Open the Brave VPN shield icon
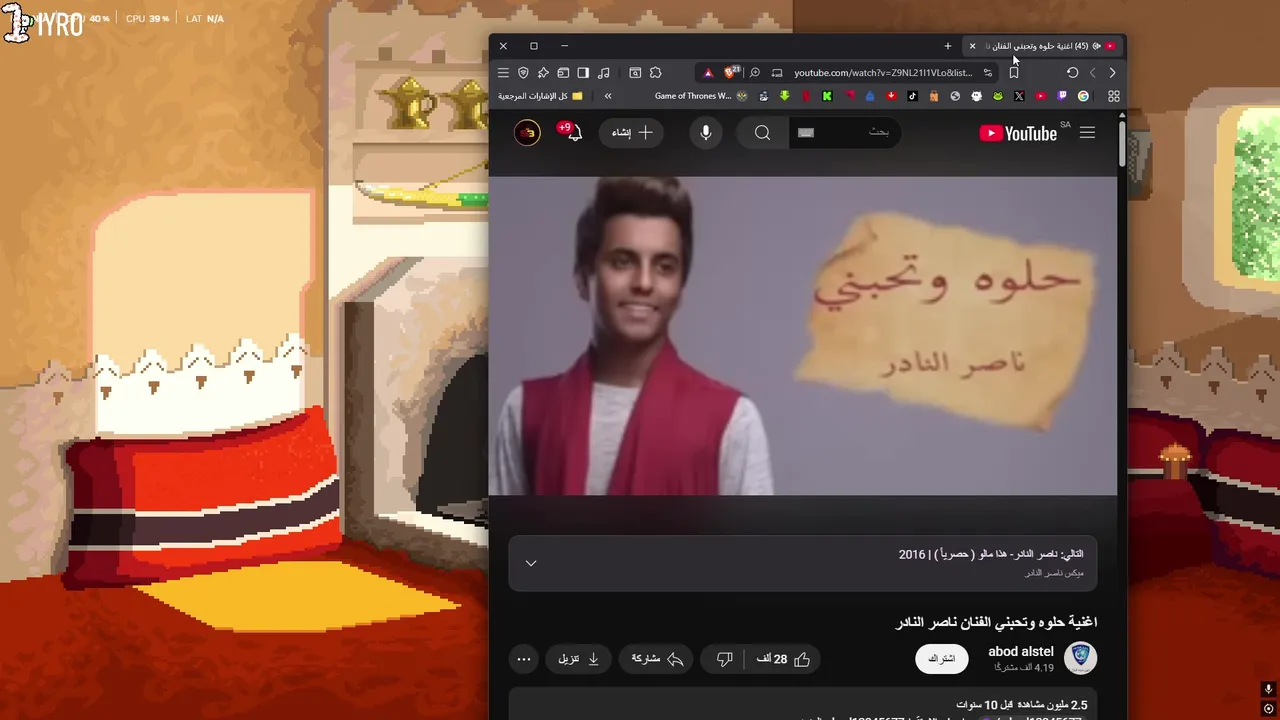Image resolution: width=1280 pixels, height=720 pixels. [x=523, y=73]
